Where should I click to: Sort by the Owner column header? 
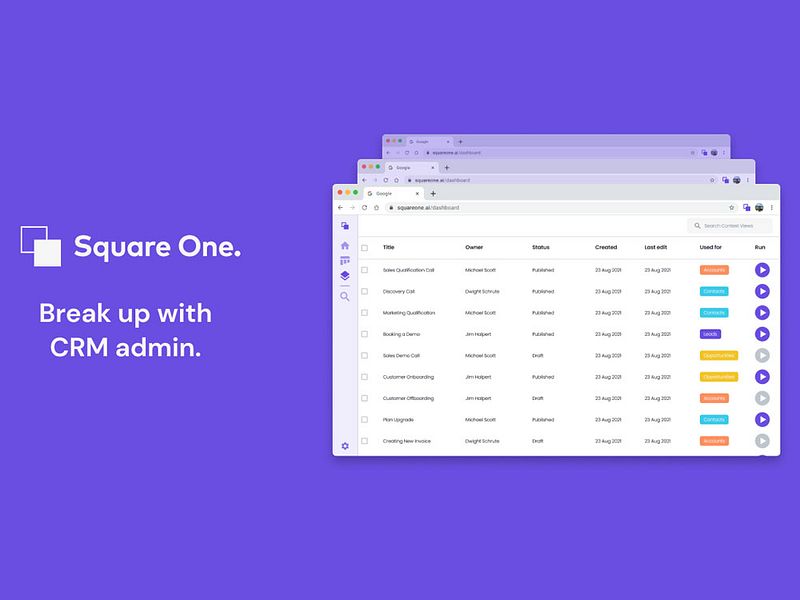click(x=474, y=247)
